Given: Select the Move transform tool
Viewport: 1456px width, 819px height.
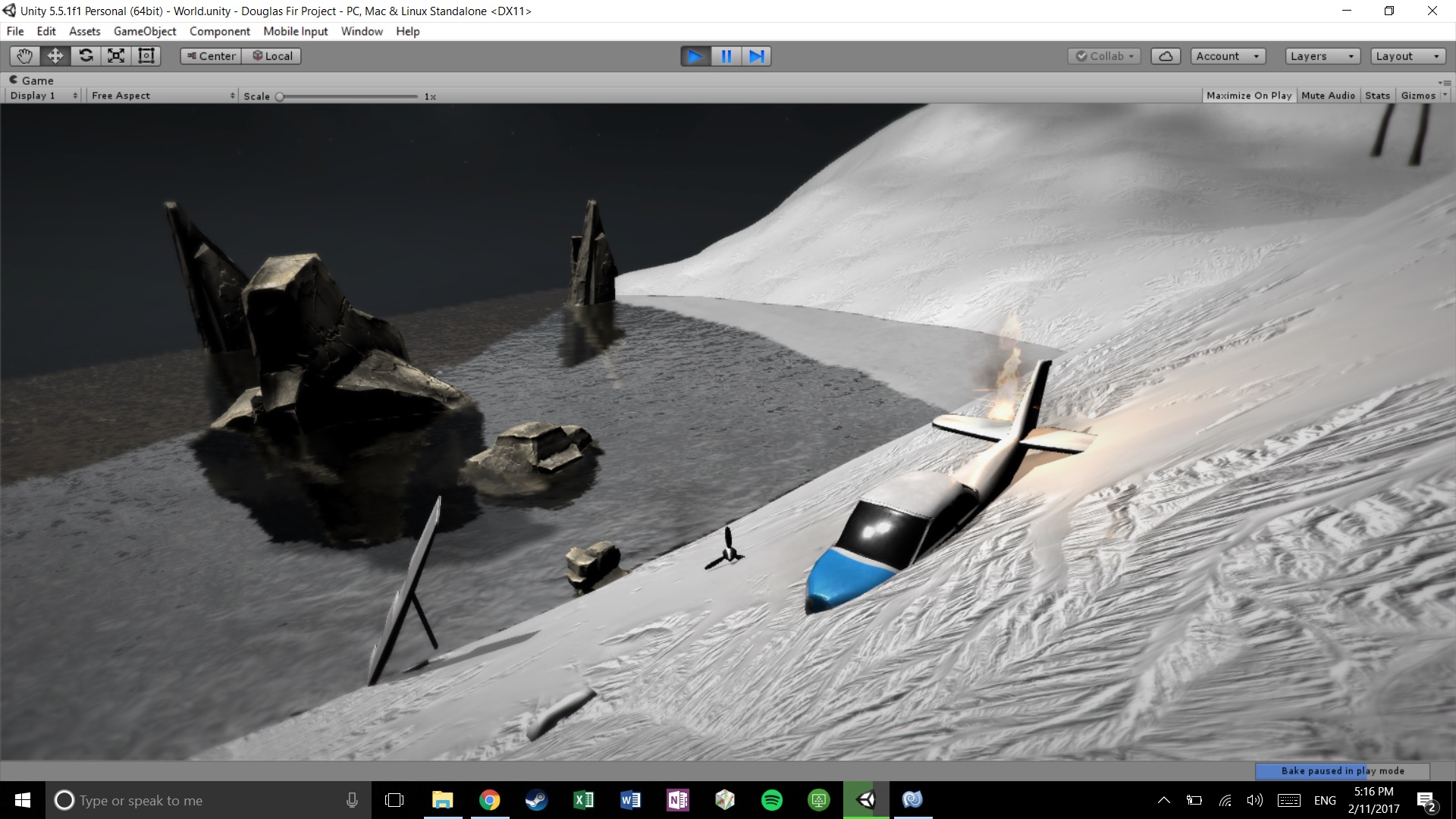Looking at the screenshot, I should (55, 56).
